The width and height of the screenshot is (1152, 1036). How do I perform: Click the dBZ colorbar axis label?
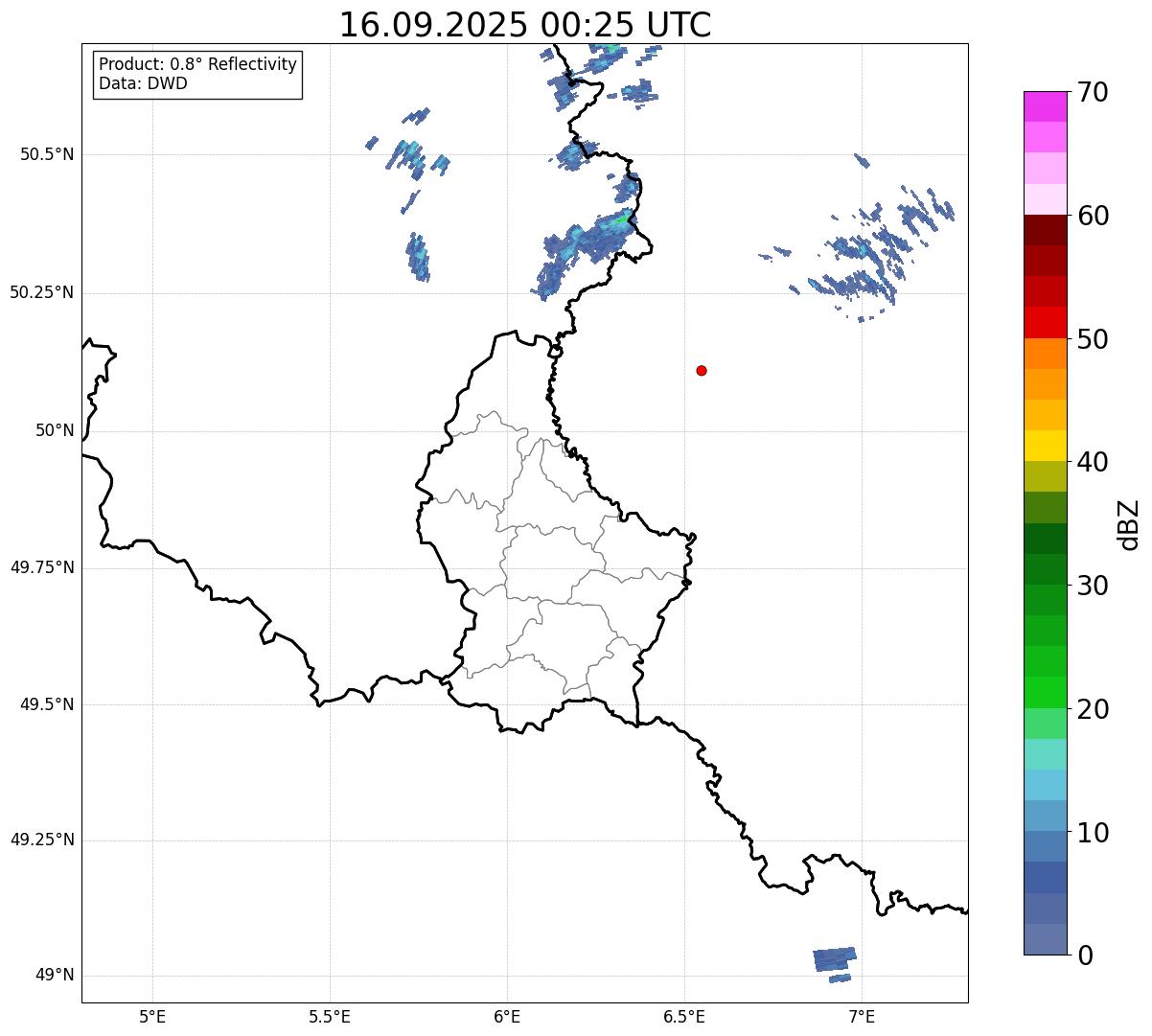1129,524
